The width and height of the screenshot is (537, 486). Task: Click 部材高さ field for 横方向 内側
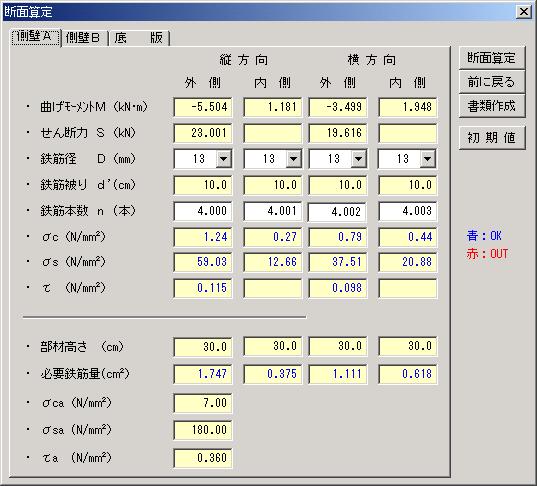tap(408, 346)
